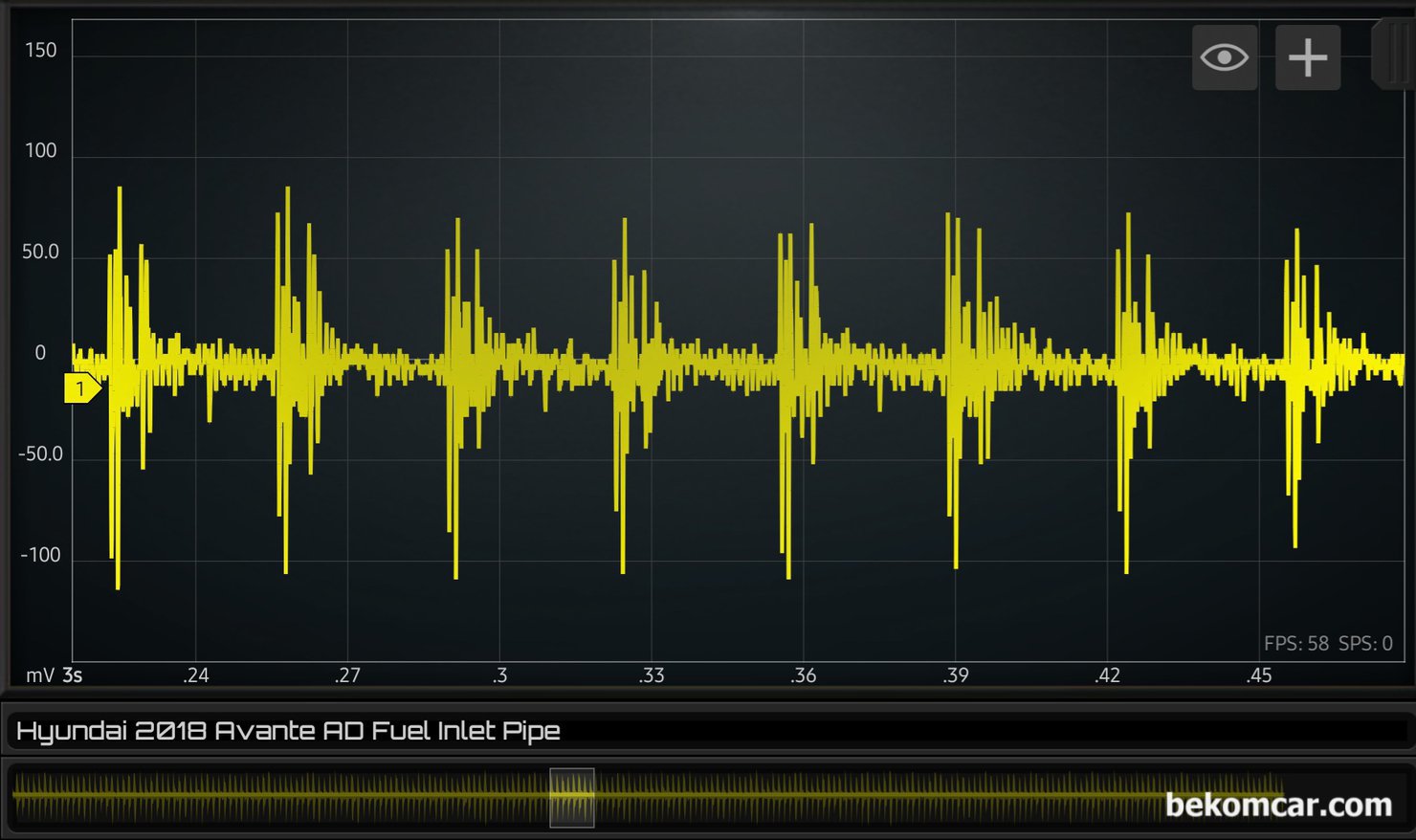Click the 150 voltage axis label
The image size is (1416, 840).
click(x=41, y=51)
